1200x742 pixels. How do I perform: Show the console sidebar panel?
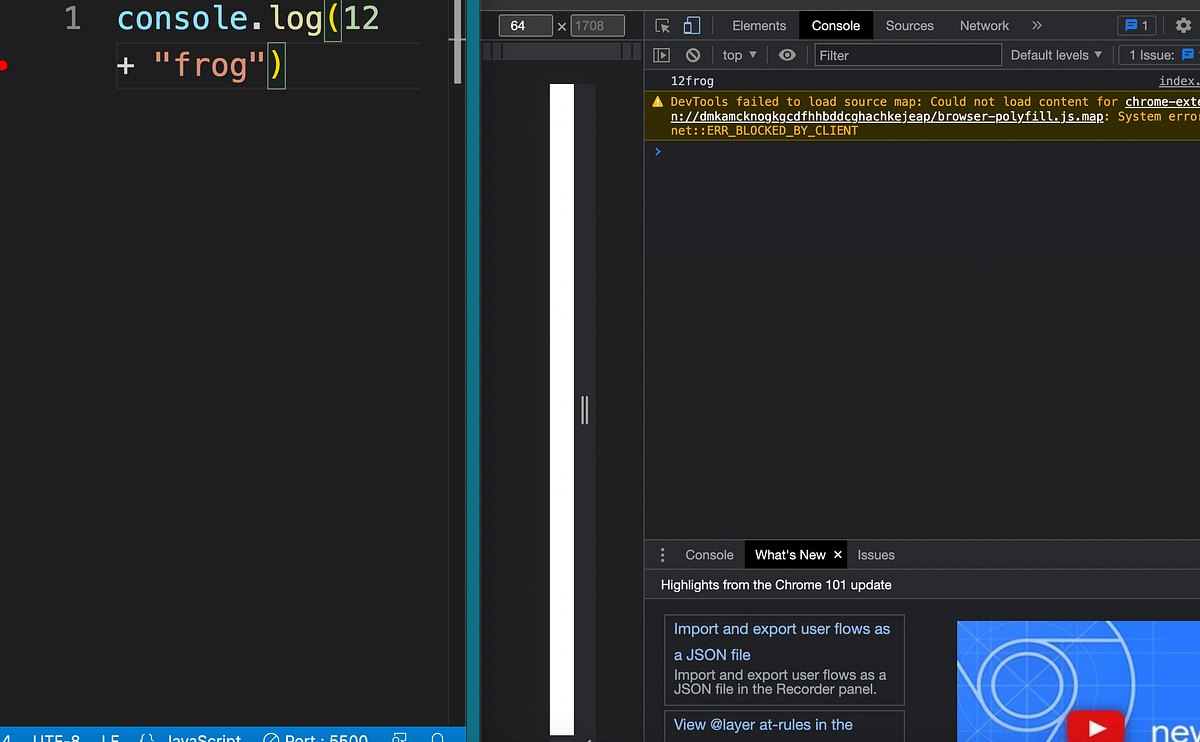point(661,55)
